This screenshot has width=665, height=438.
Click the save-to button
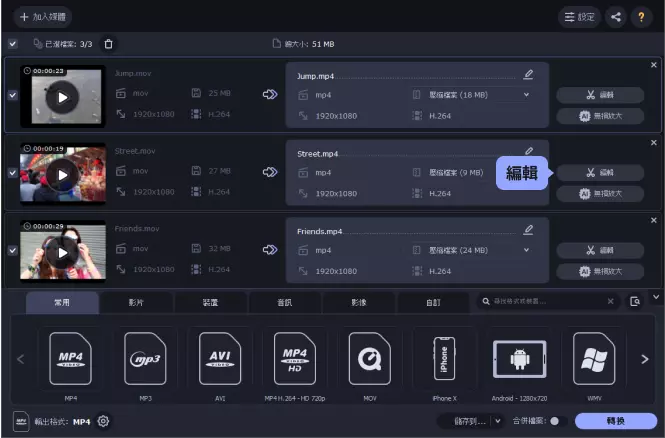tap(469, 421)
